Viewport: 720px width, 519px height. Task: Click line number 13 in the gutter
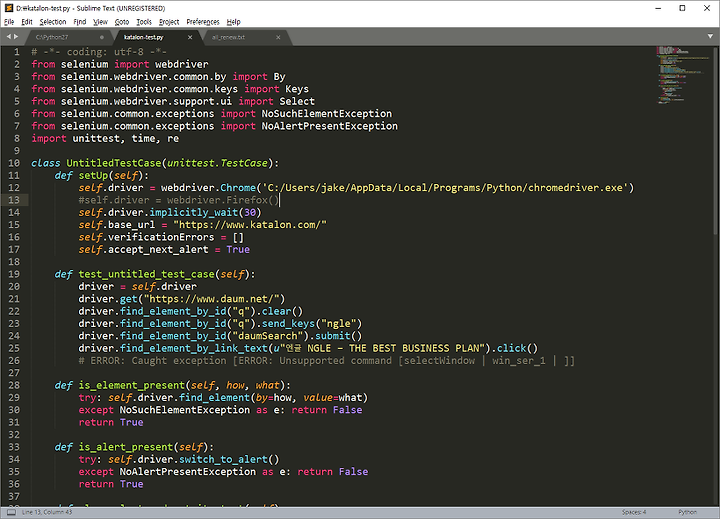click(14, 200)
